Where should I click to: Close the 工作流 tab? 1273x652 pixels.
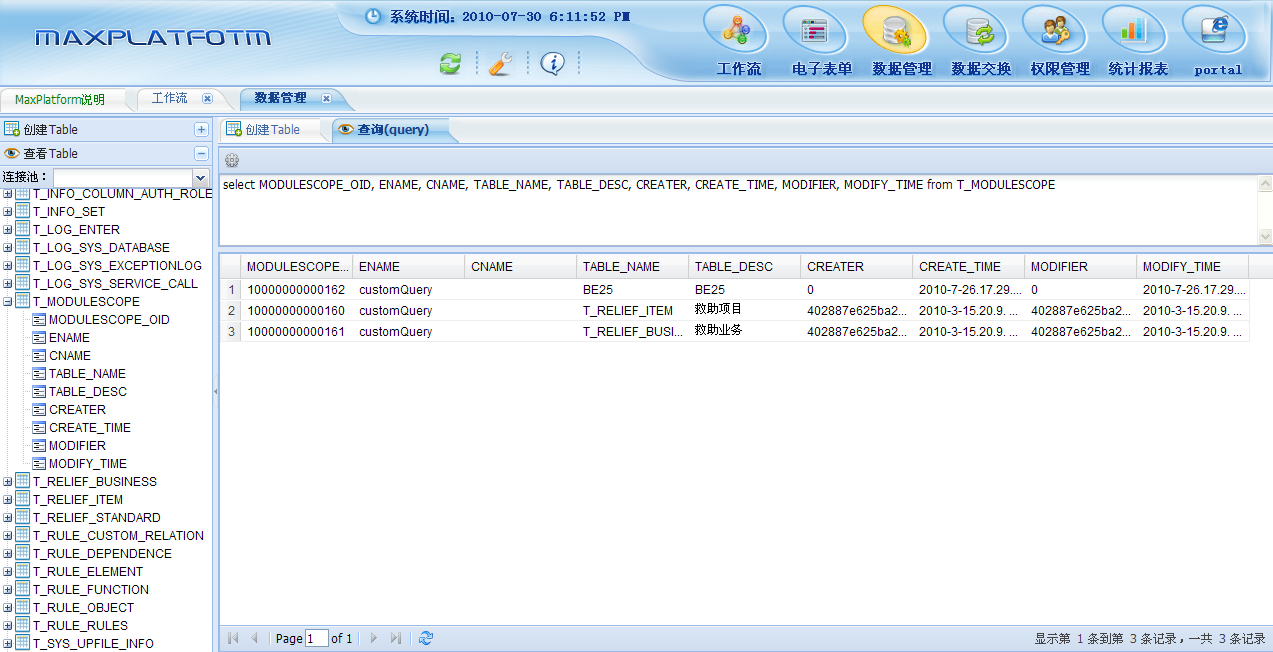click(x=207, y=98)
